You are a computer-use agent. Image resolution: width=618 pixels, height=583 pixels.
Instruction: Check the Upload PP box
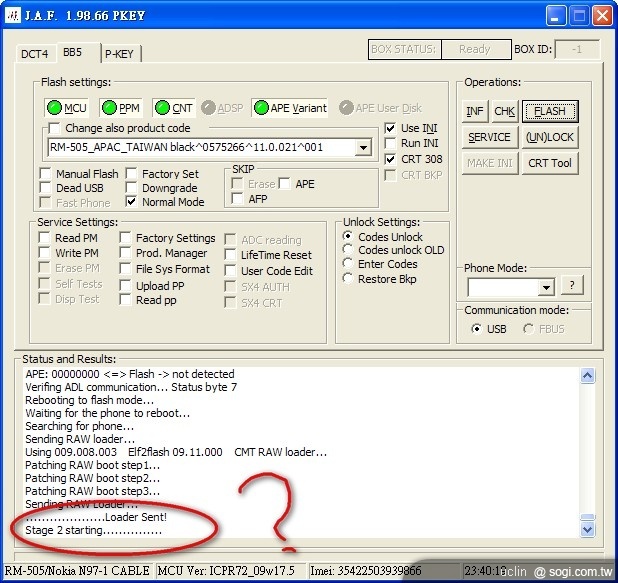click(125, 285)
